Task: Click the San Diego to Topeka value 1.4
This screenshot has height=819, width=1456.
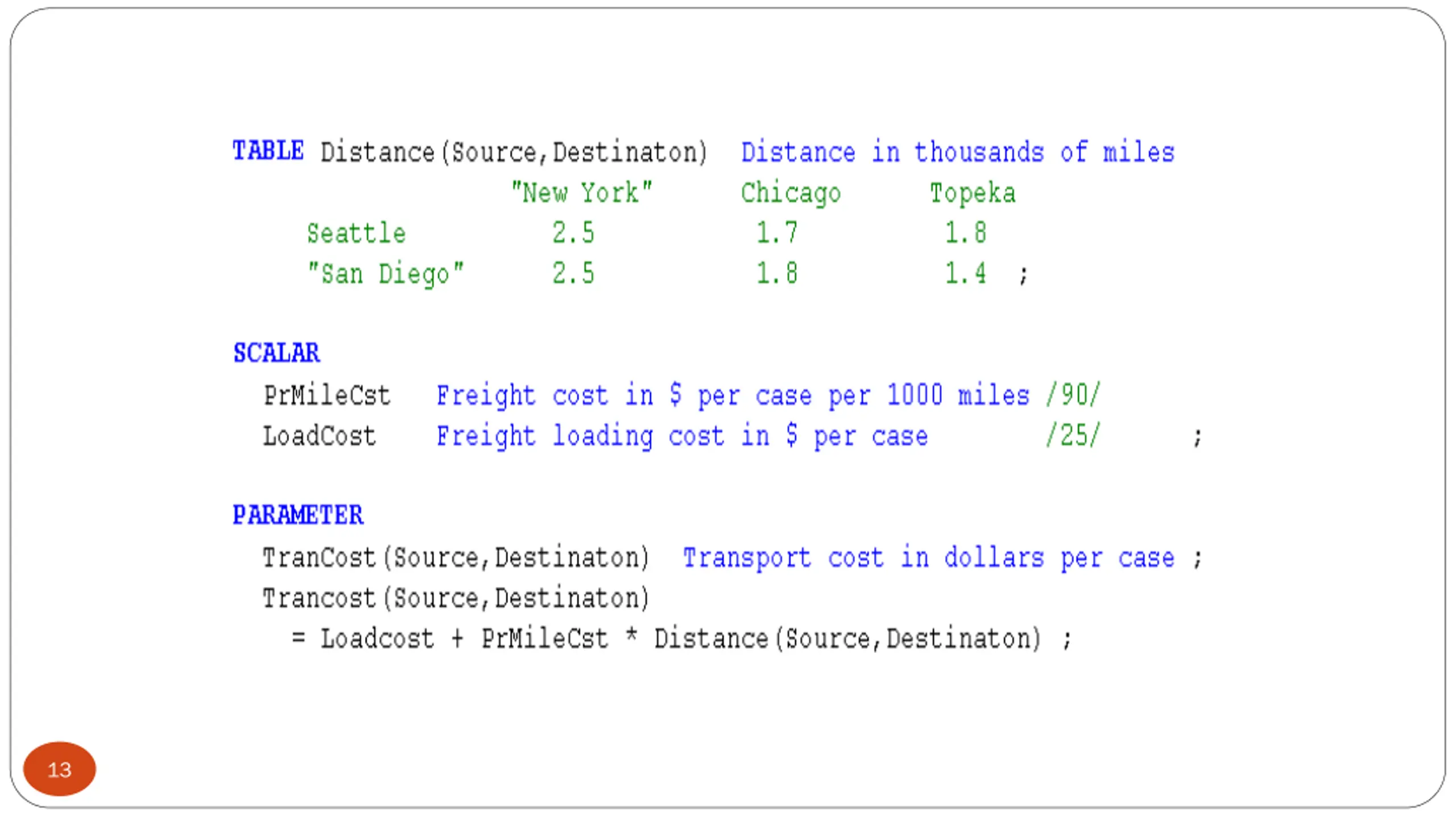Action: 965,273
